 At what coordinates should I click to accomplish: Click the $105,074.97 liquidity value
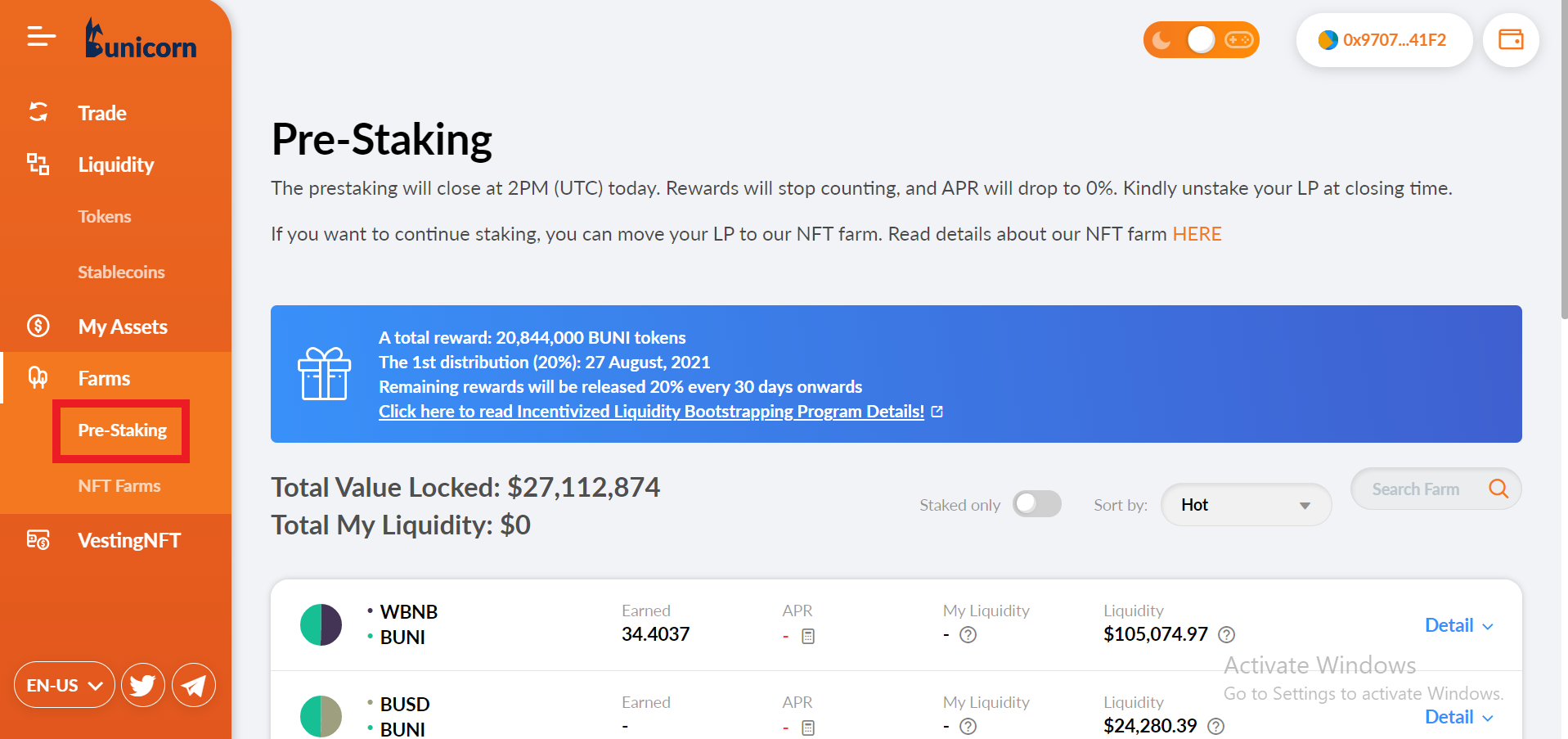pyautogui.click(x=1155, y=634)
